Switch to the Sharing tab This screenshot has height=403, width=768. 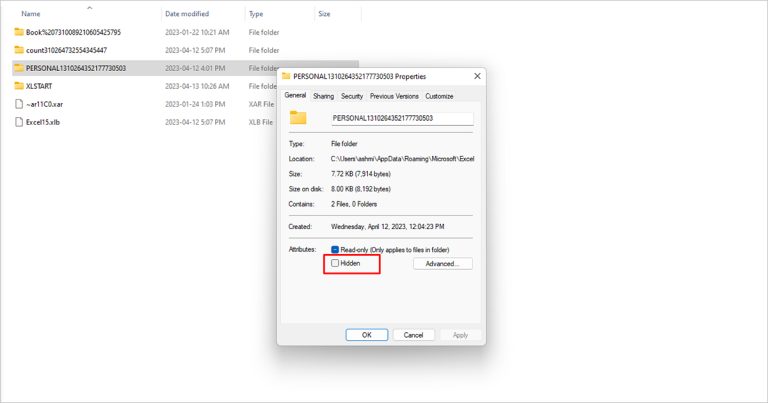[323, 96]
